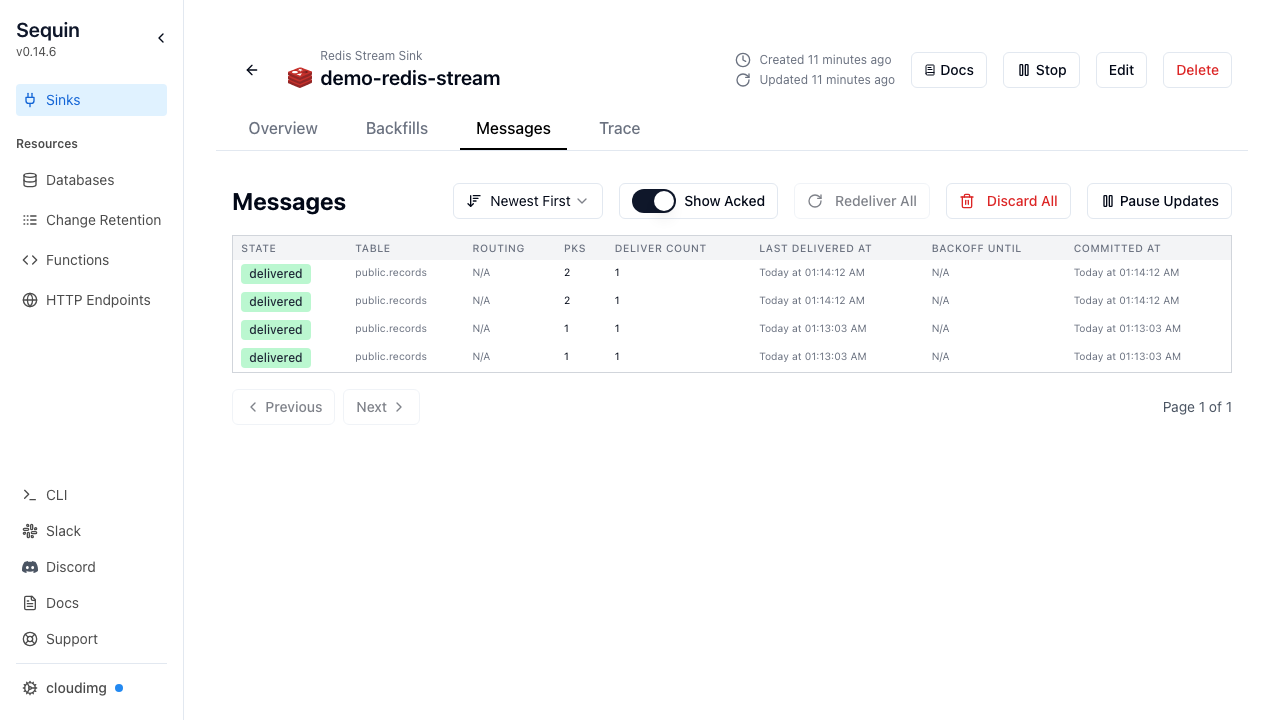
Task: Go back using the left arrow icon
Action: pyautogui.click(x=252, y=70)
